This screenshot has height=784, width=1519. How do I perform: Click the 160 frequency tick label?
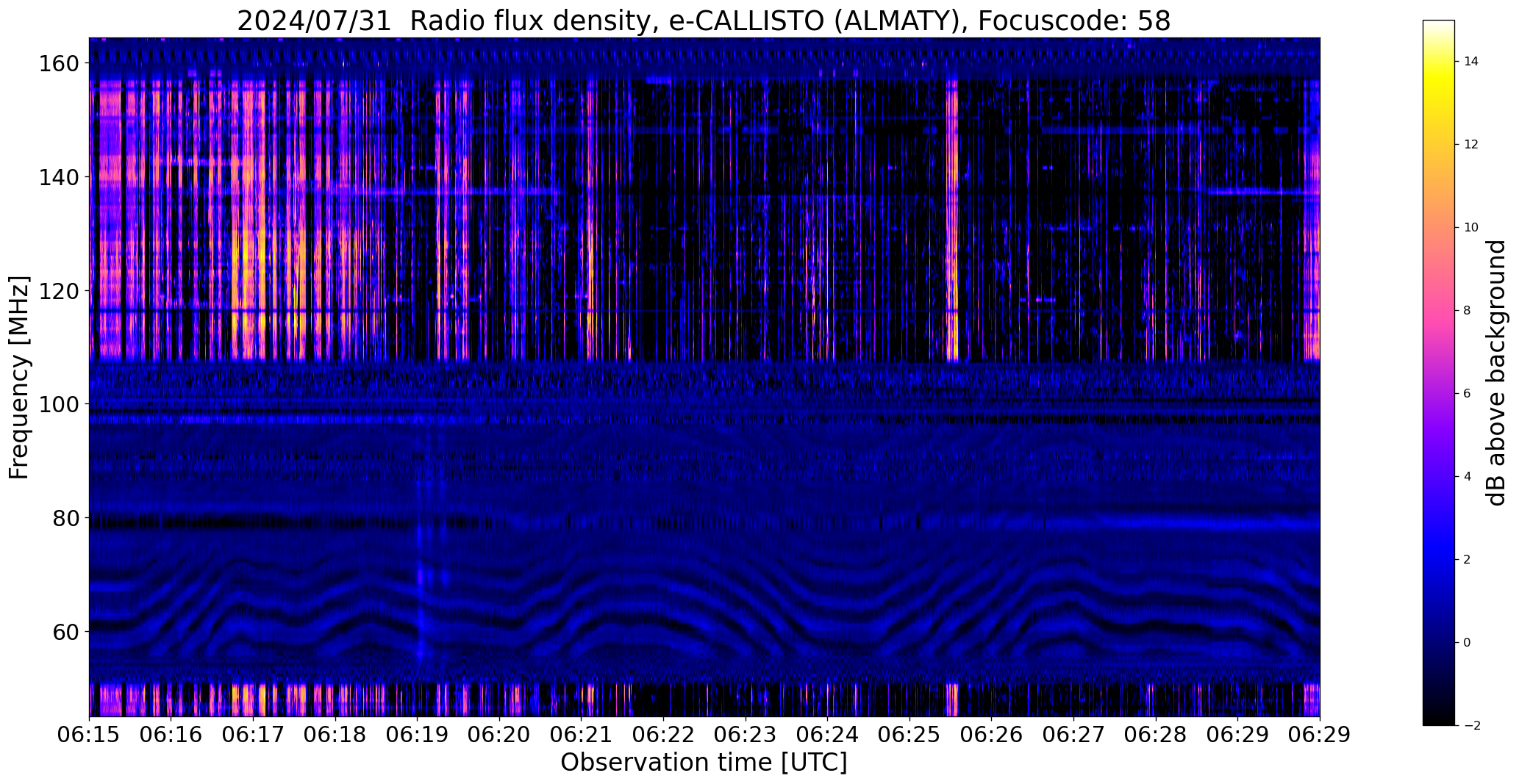point(58,64)
